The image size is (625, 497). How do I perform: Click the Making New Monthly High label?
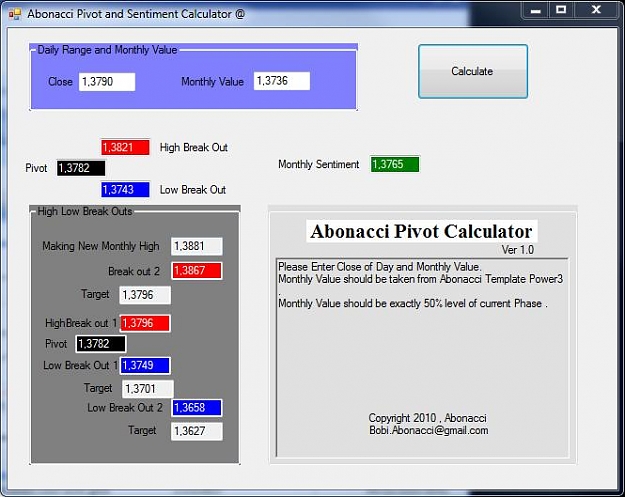coord(101,246)
